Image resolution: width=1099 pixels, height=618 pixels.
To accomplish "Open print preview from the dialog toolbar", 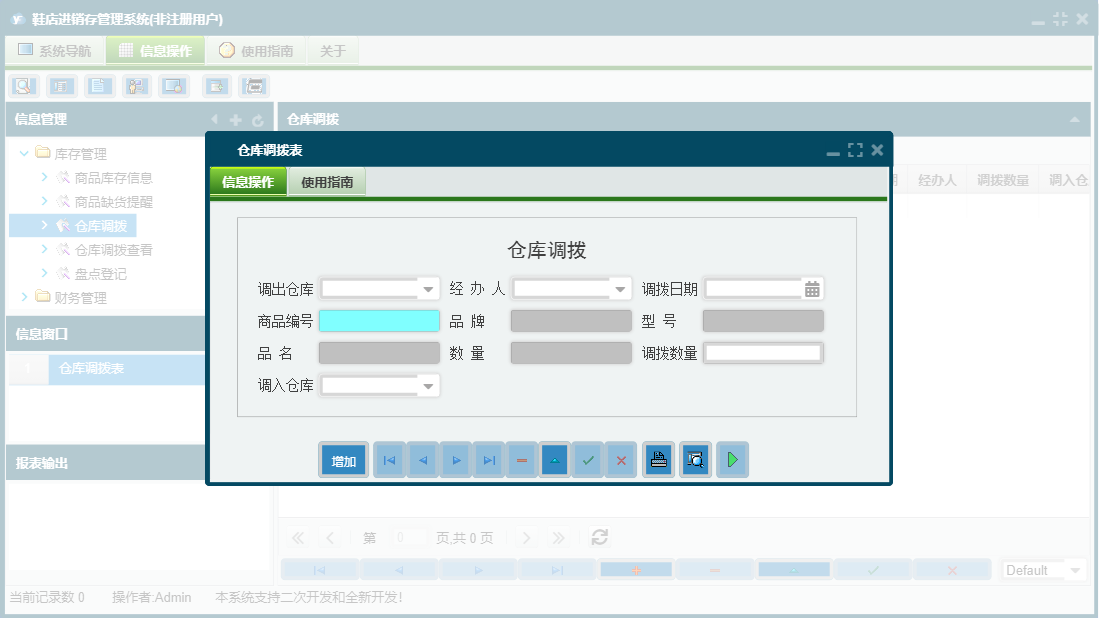I will (x=695, y=459).
